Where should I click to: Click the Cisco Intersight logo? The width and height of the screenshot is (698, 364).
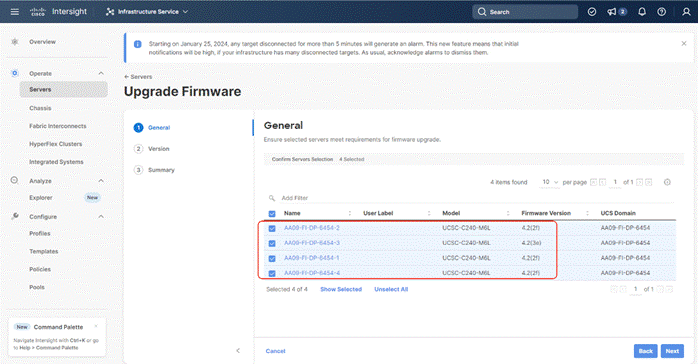[x=58, y=12]
